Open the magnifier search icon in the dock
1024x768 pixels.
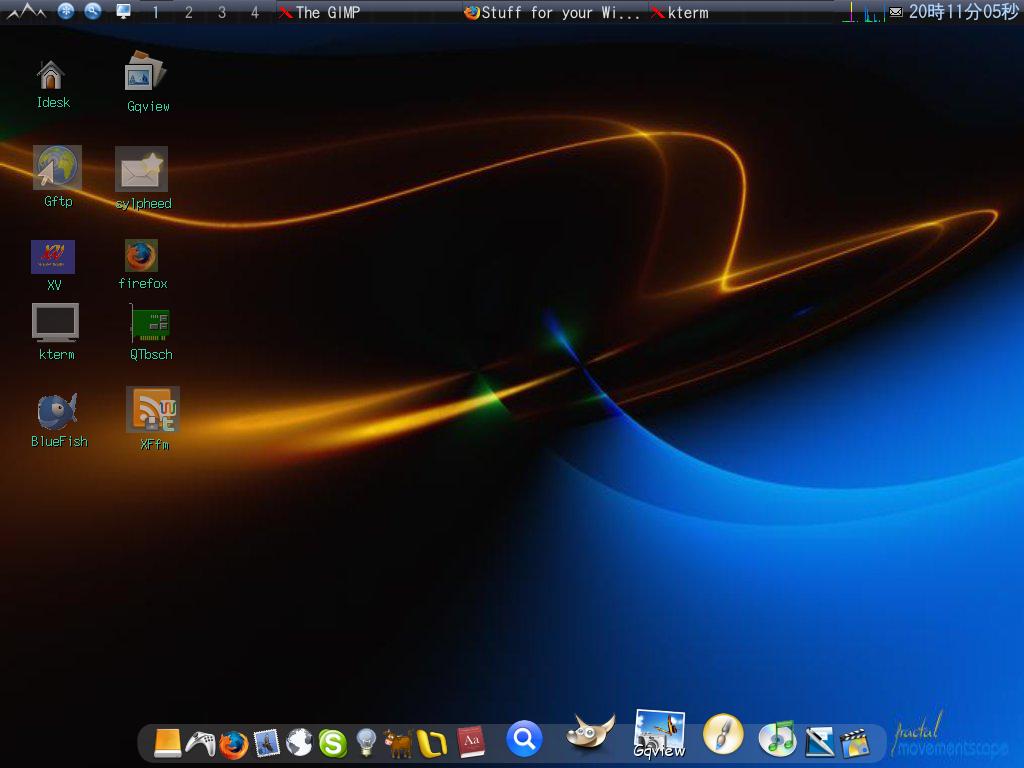coord(523,740)
